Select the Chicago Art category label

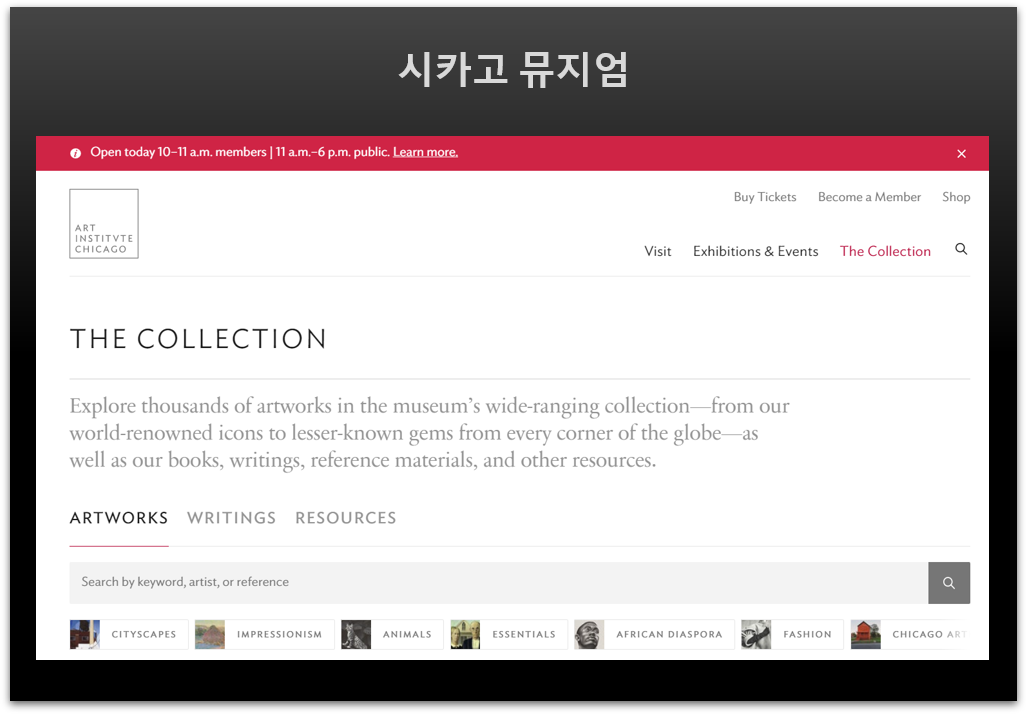click(x=929, y=634)
